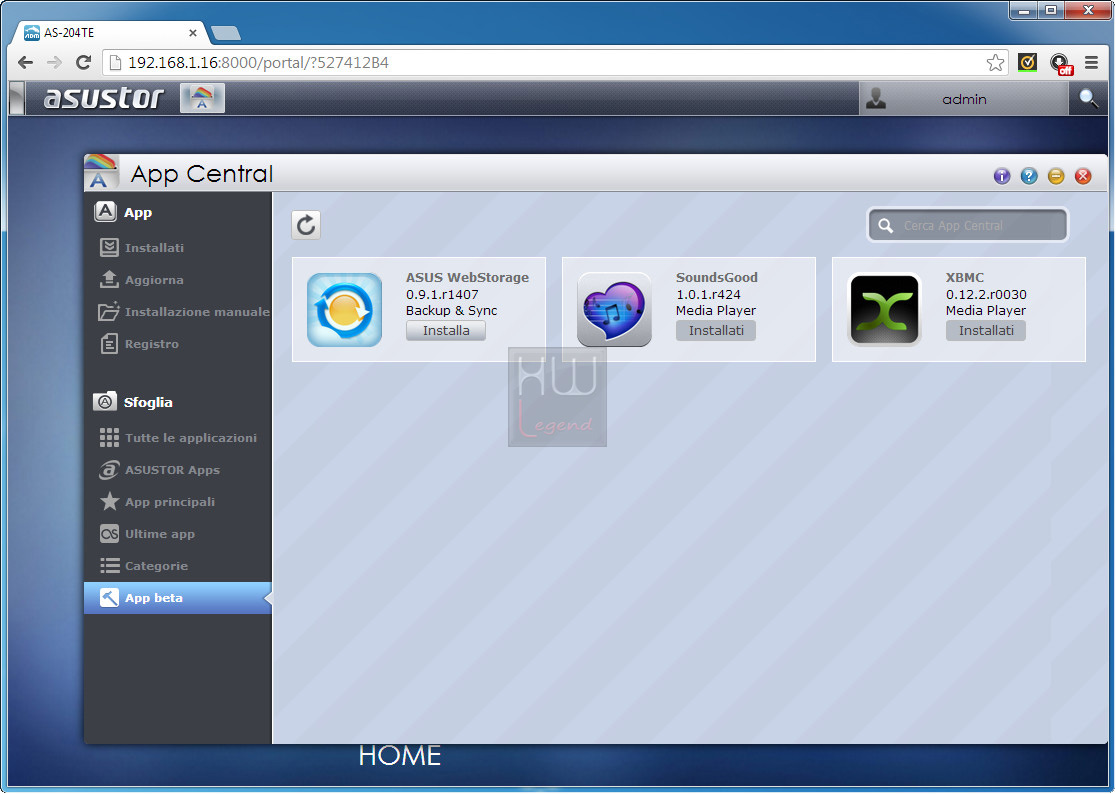Click version text 0.12.2.r0030

tap(986, 294)
